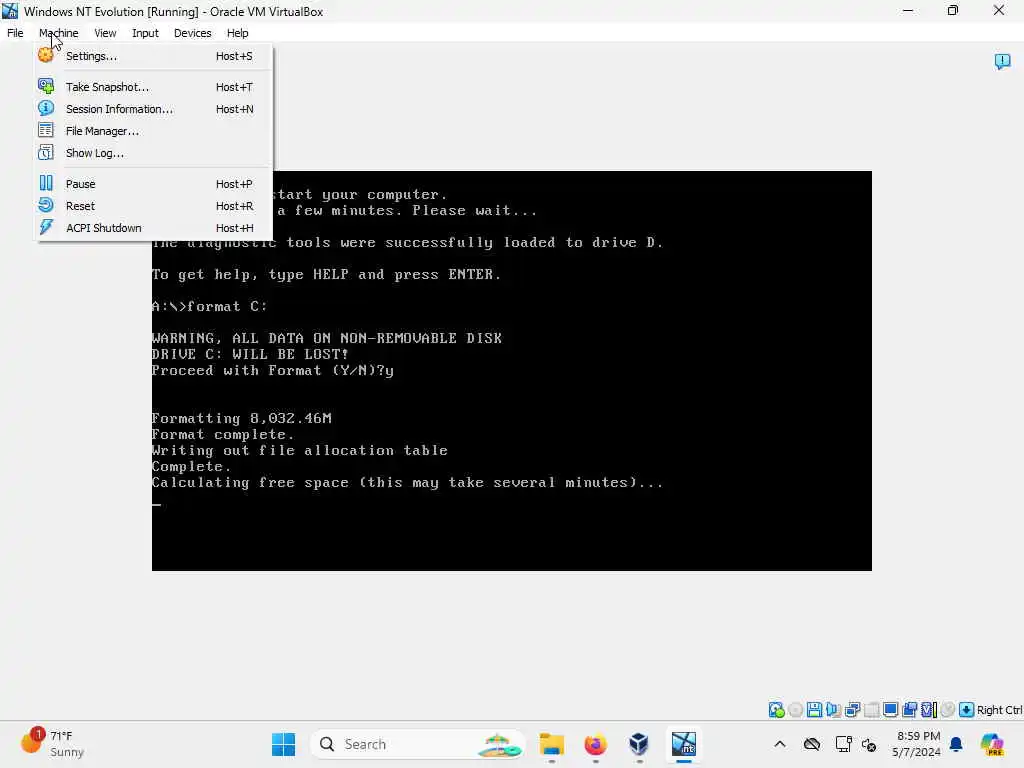Open the notifications bell icon
Image resolution: width=1024 pixels, height=768 pixels.
(x=956, y=744)
